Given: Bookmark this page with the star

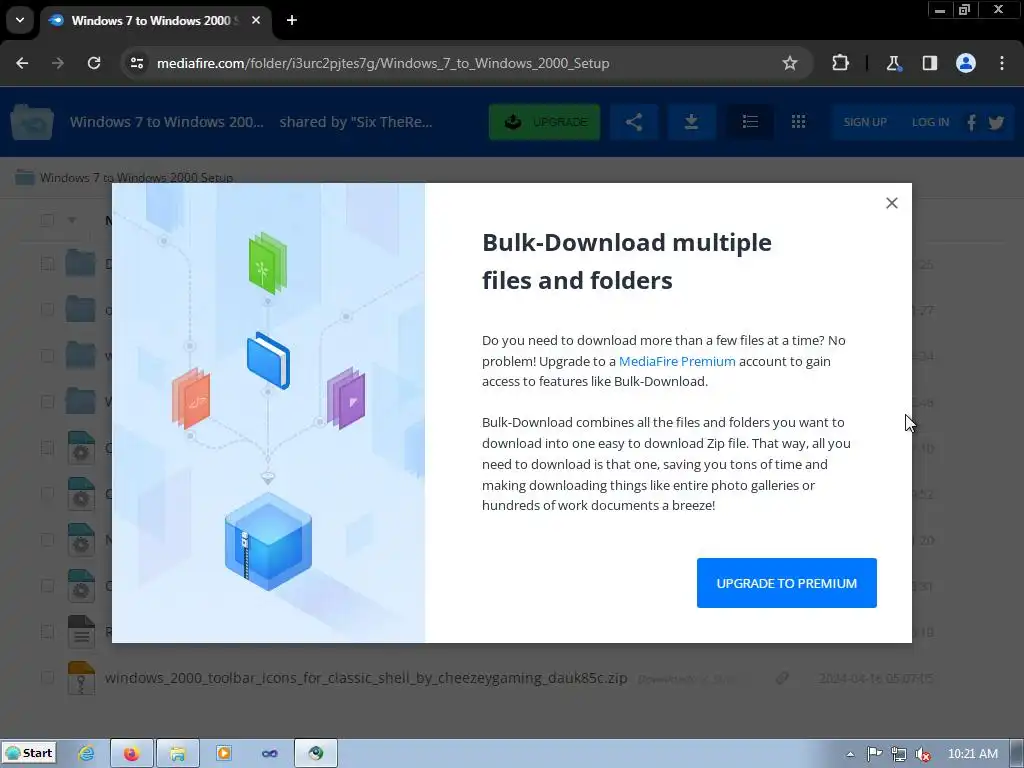Looking at the screenshot, I should click(x=790, y=63).
